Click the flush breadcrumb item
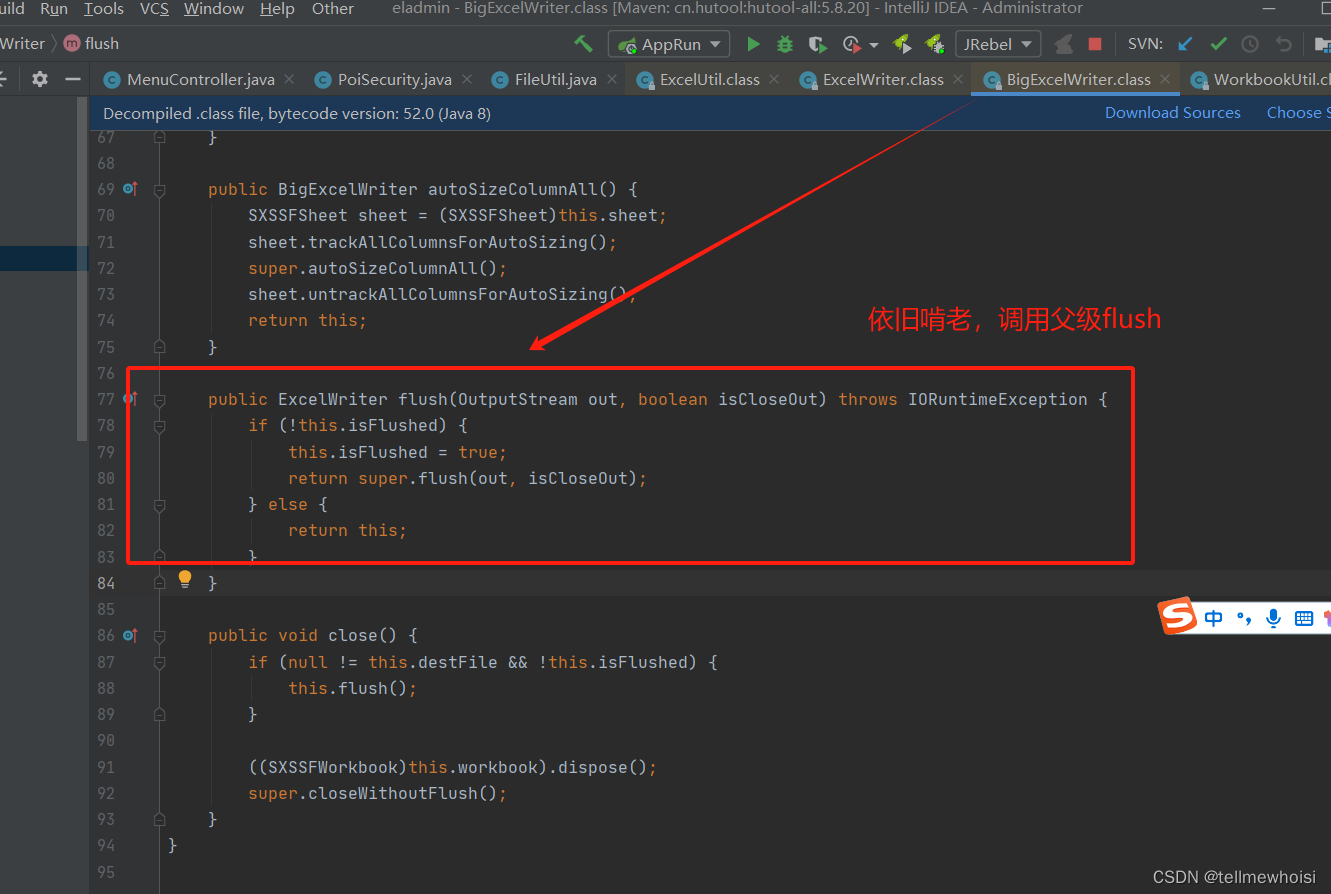The height and width of the screenshot is (894, 1331). pos(91,44)
